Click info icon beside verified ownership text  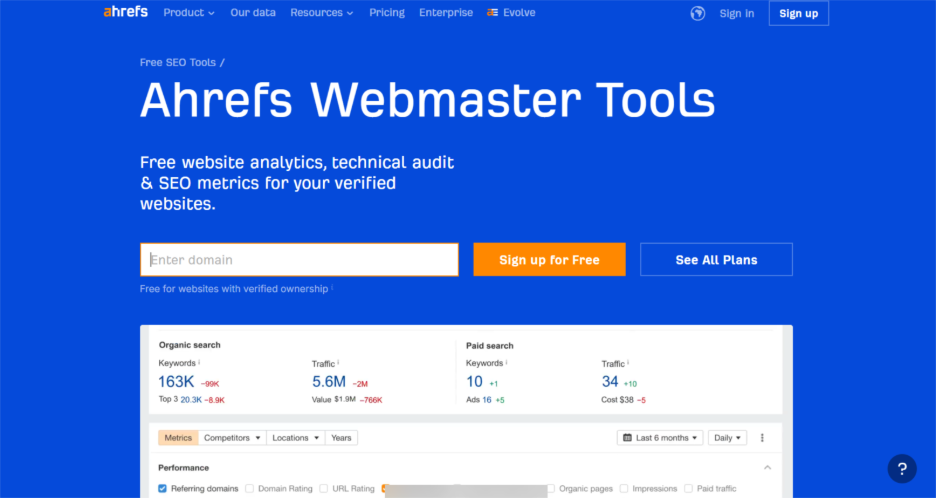[x=332, y=289]
